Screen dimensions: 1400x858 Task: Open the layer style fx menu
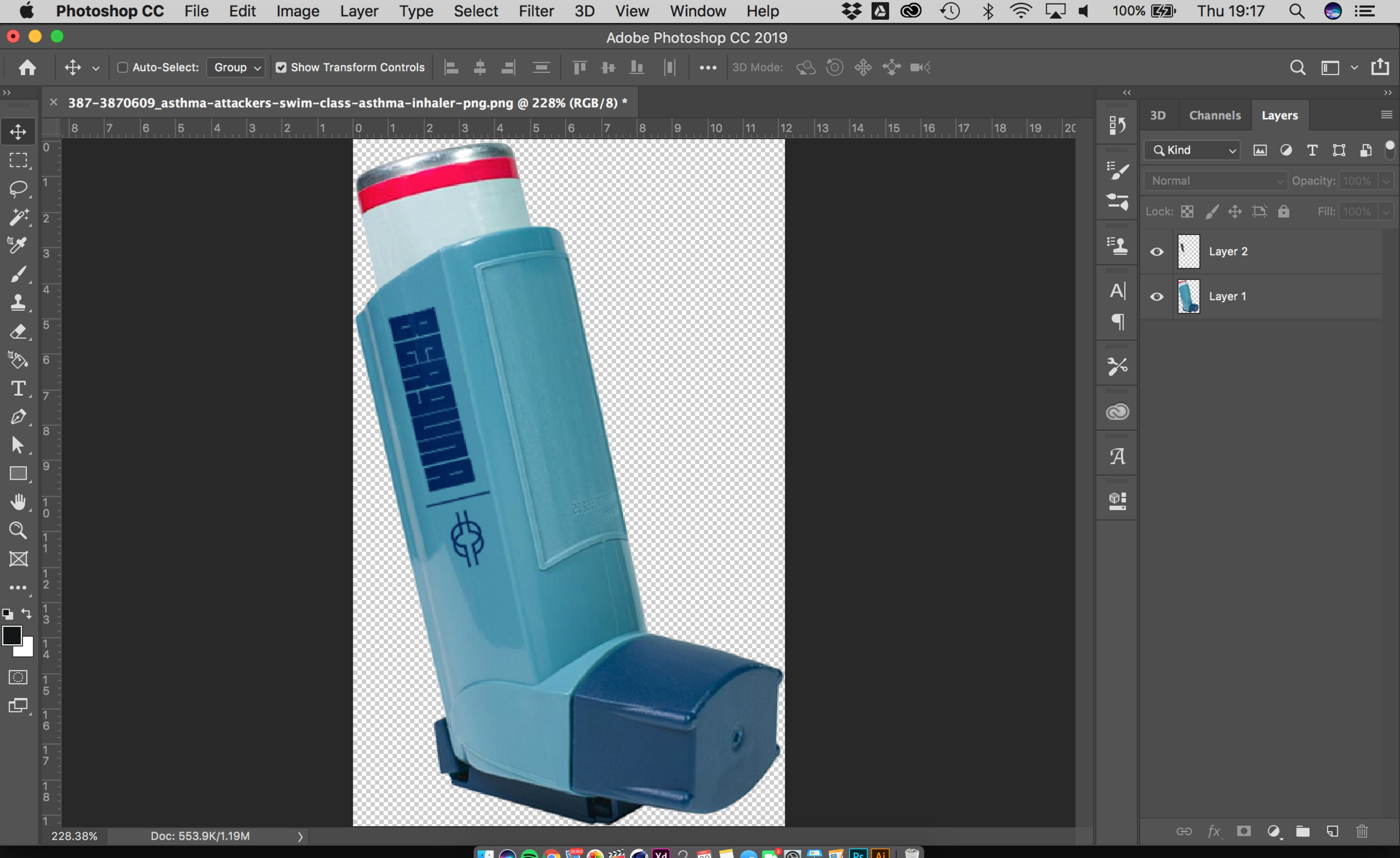tap(1214, 831)
